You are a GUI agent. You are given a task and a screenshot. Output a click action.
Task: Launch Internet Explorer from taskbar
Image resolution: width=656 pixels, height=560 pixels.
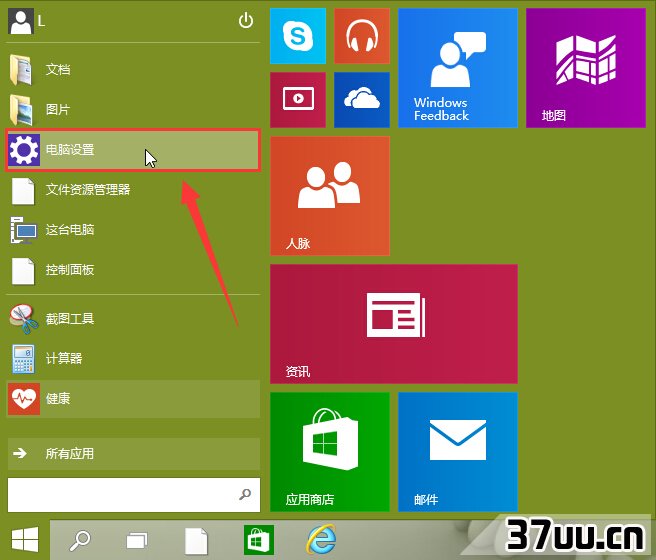pos(321,540)
